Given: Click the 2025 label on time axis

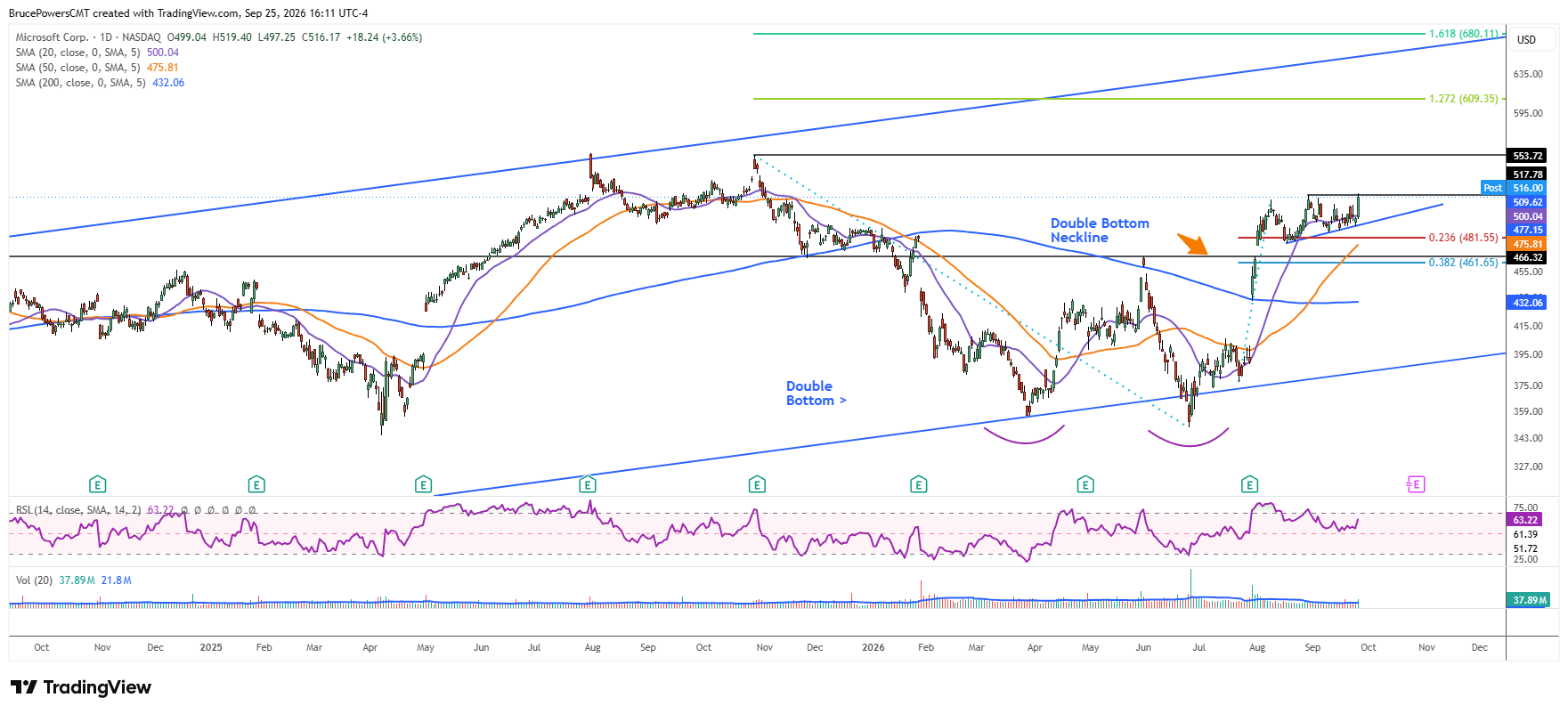Looking at the screenshot, I should (x=211, y=647).
